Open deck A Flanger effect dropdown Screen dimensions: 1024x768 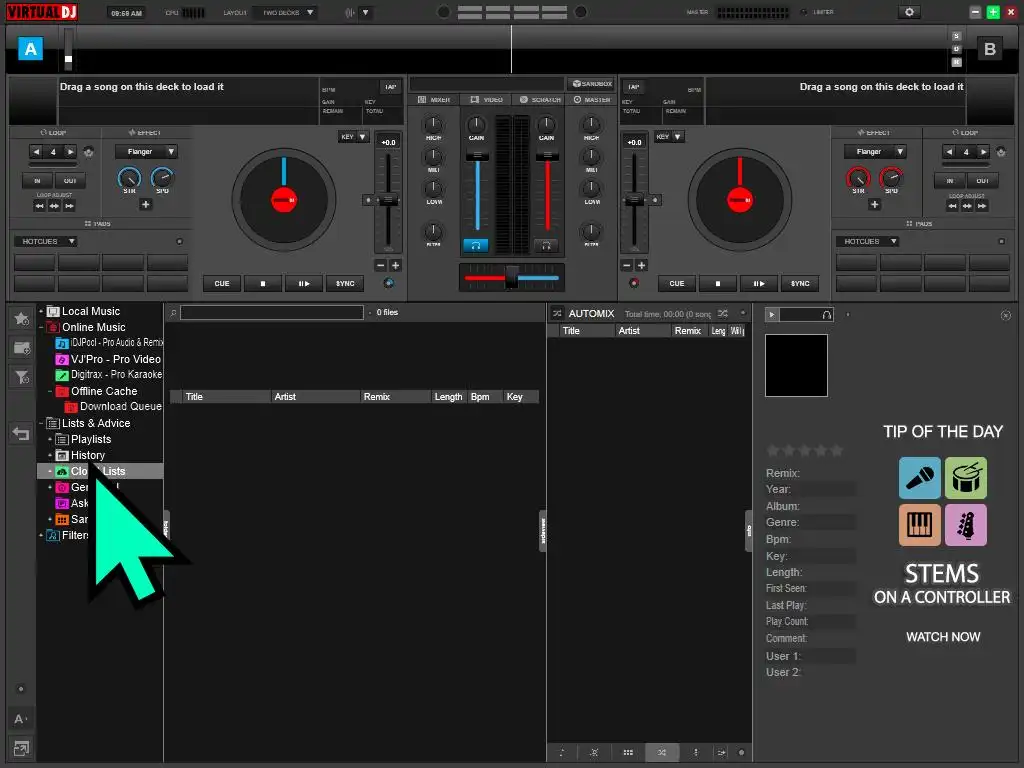click(146, 152)
